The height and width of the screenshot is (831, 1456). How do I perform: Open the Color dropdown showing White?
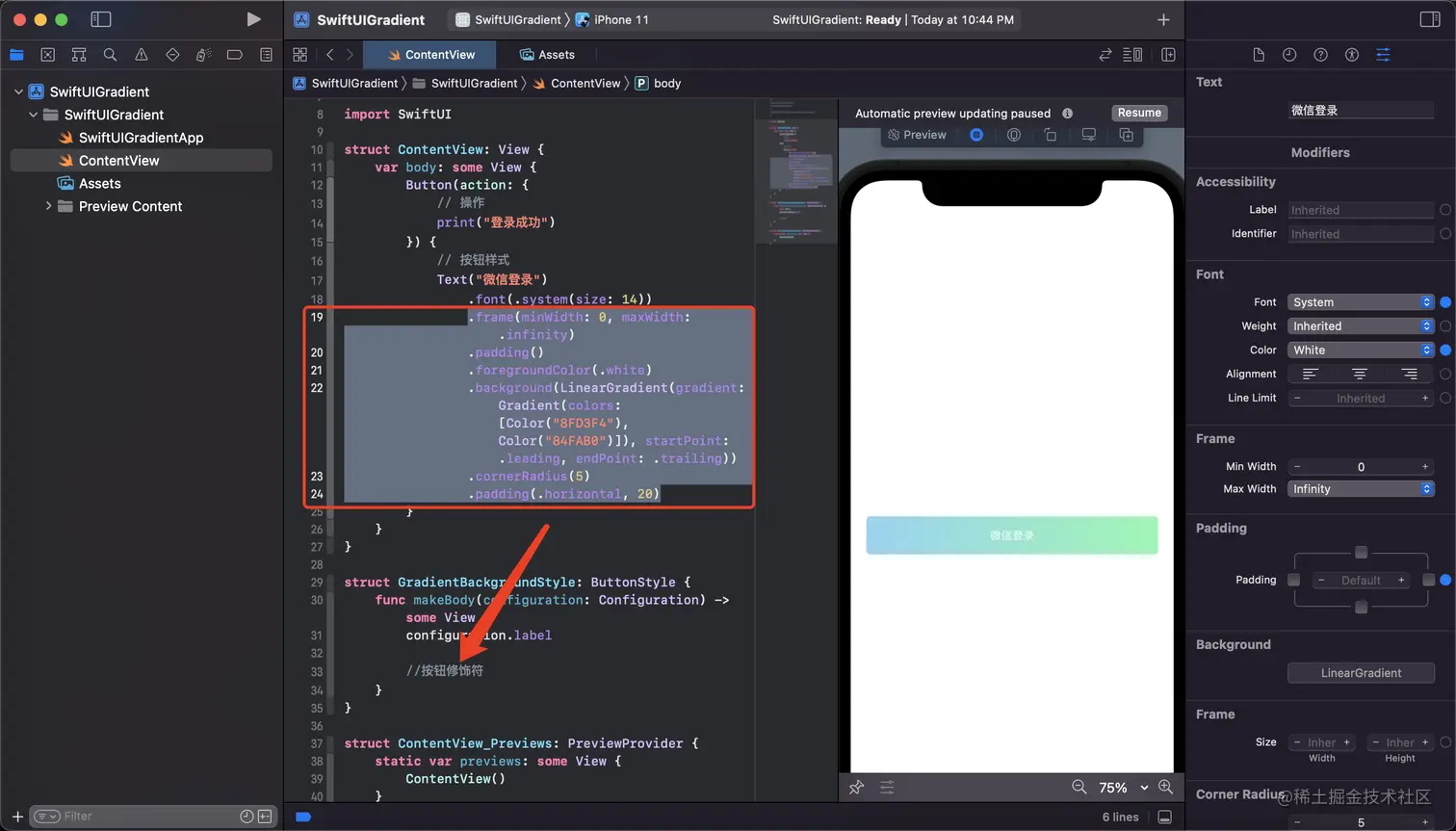point(1361,351)
